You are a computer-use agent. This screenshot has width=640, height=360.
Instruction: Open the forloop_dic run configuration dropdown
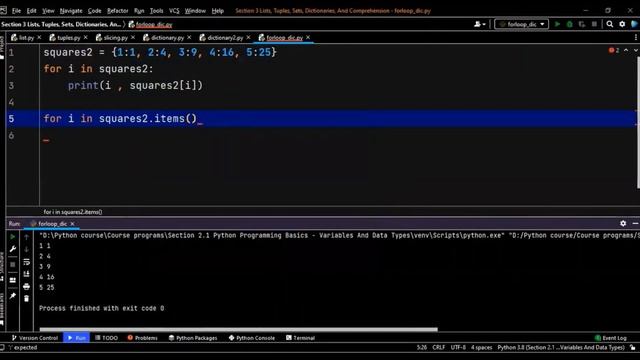pyautogui.click(x=521, y=24)
